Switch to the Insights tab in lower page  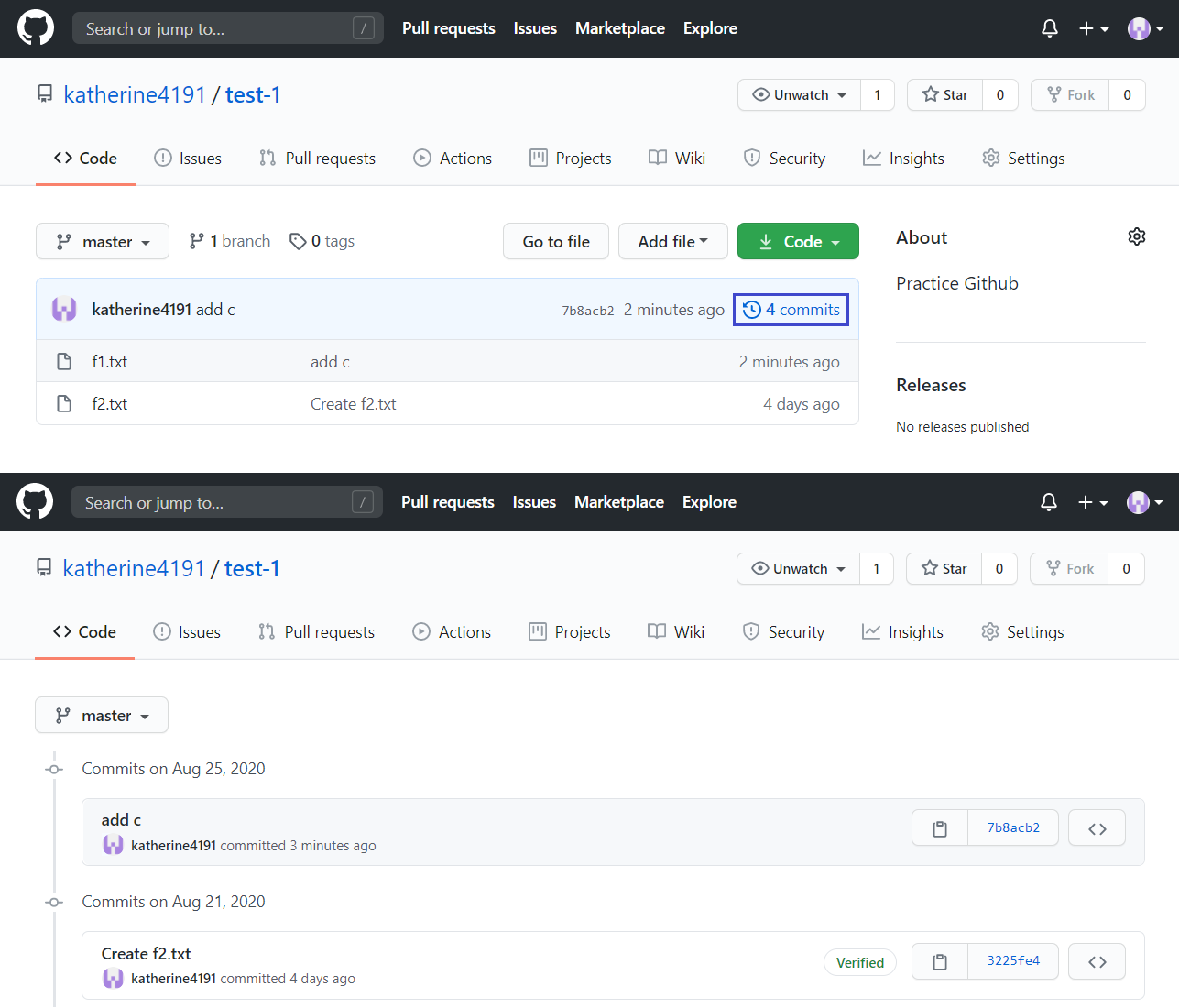point(902,632)
